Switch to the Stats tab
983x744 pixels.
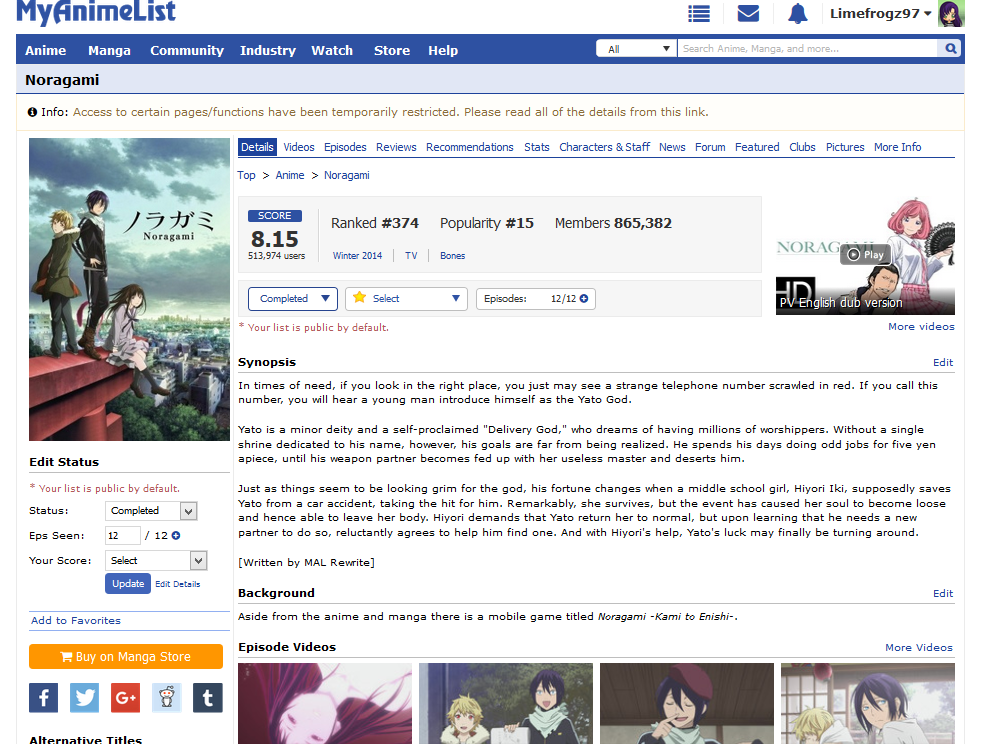537,147
